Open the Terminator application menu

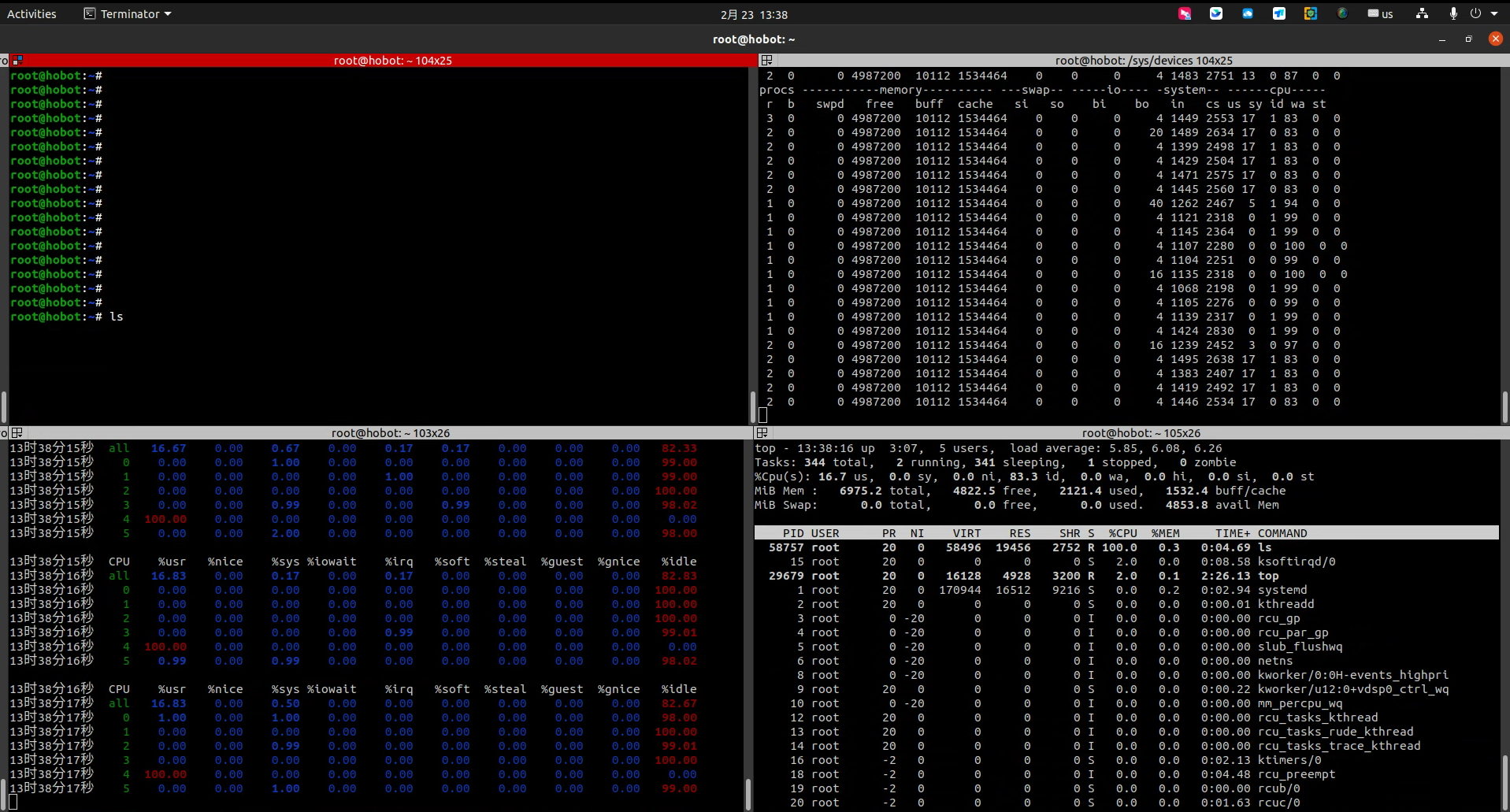pos(128,14)
